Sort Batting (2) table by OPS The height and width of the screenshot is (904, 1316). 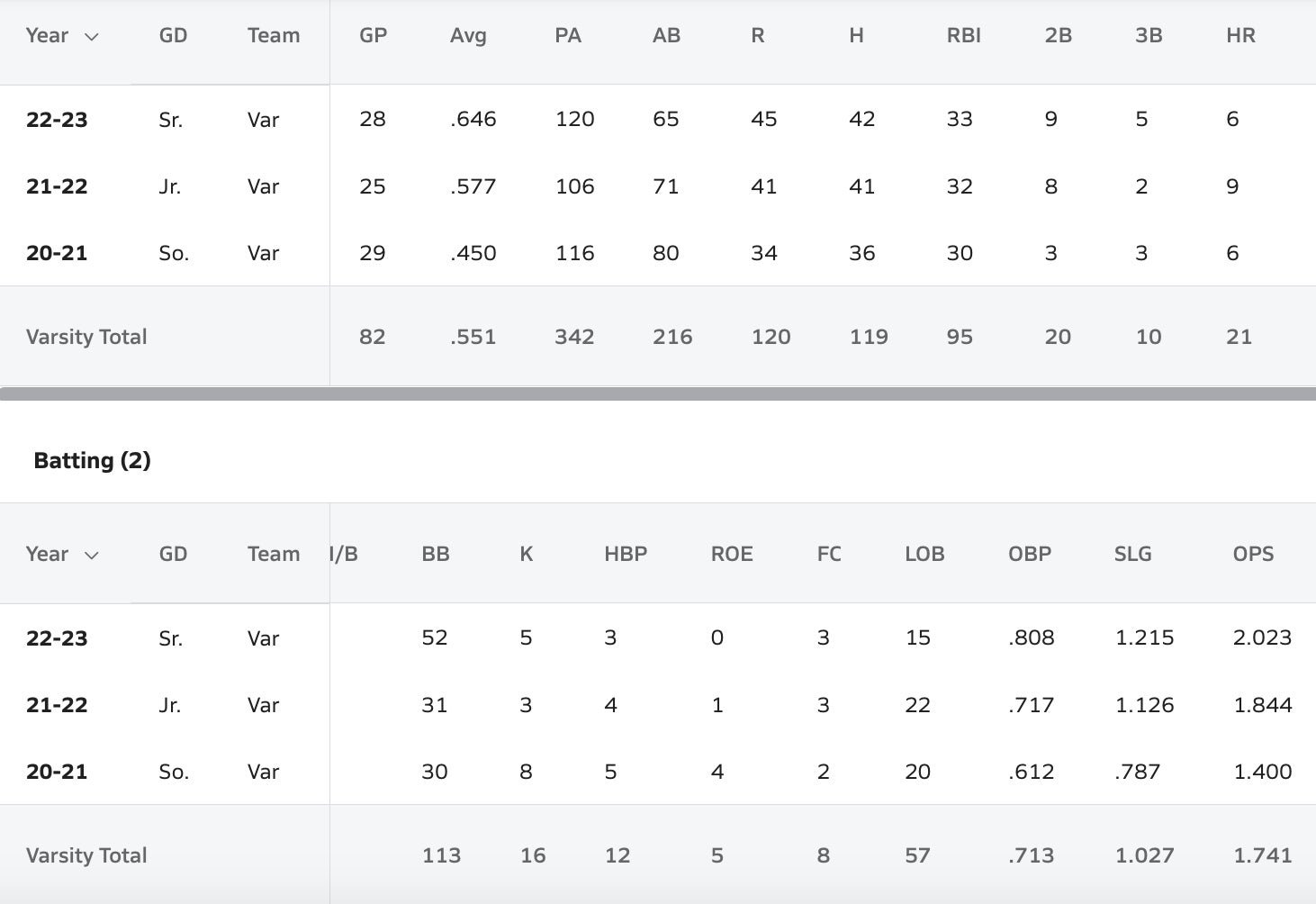pyautogui.click(x=1253, y=555)
